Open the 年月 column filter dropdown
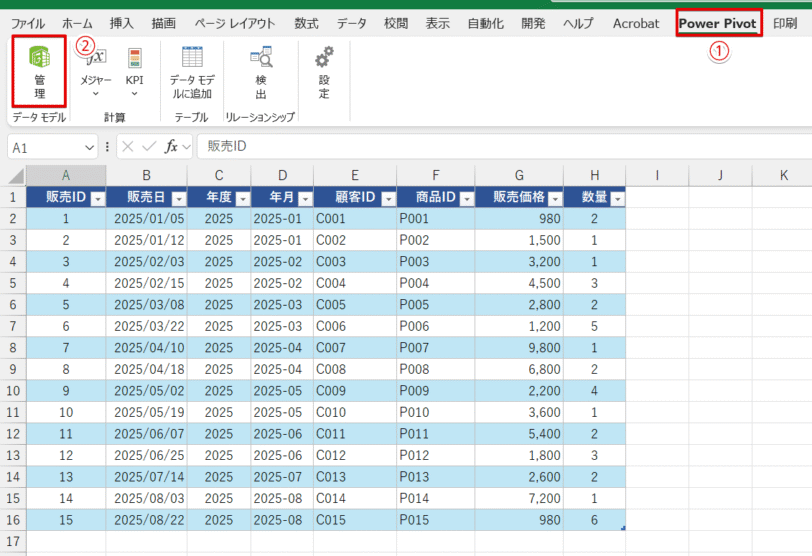The height and width of the screenshot is (556, 812). [306, 198]
